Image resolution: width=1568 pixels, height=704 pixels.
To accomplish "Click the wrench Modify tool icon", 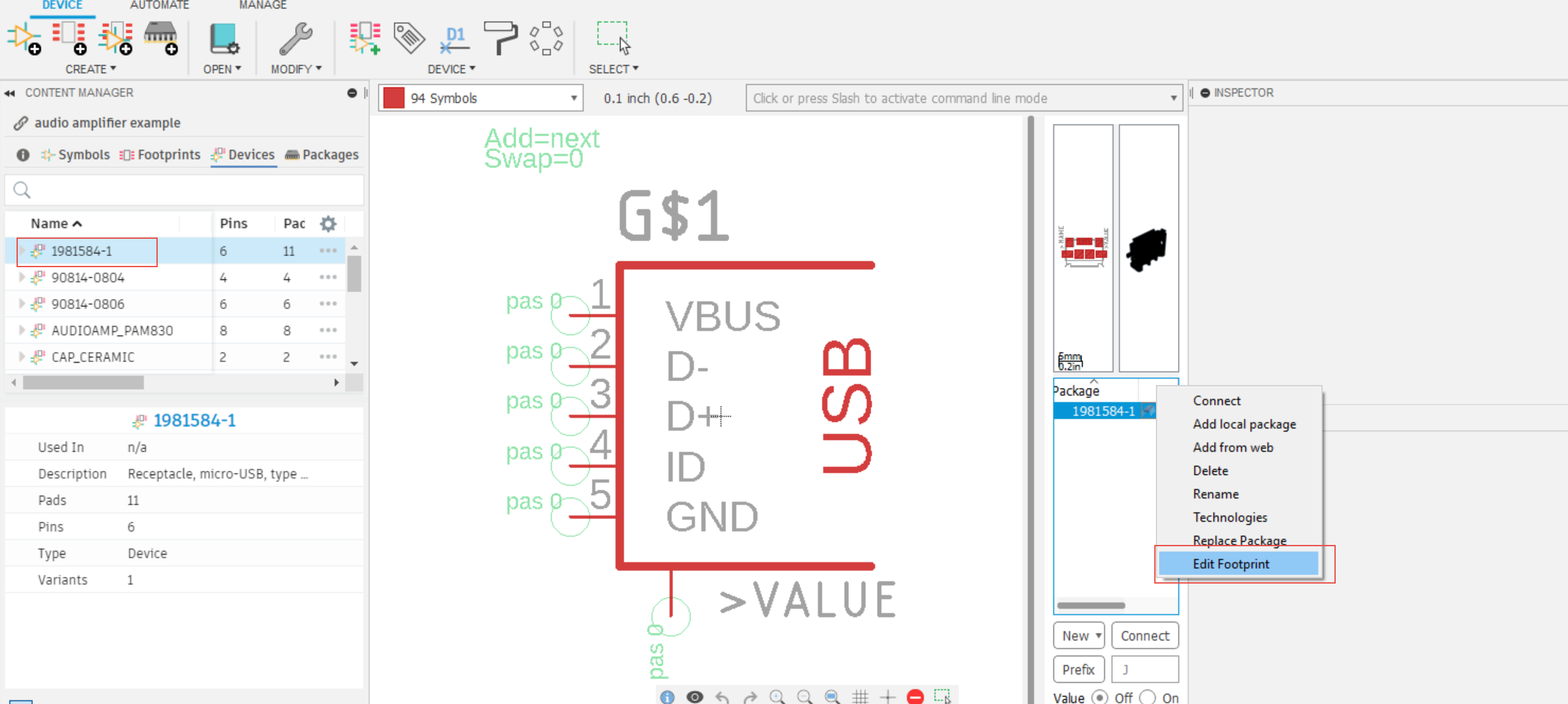I will pos(295,39).
